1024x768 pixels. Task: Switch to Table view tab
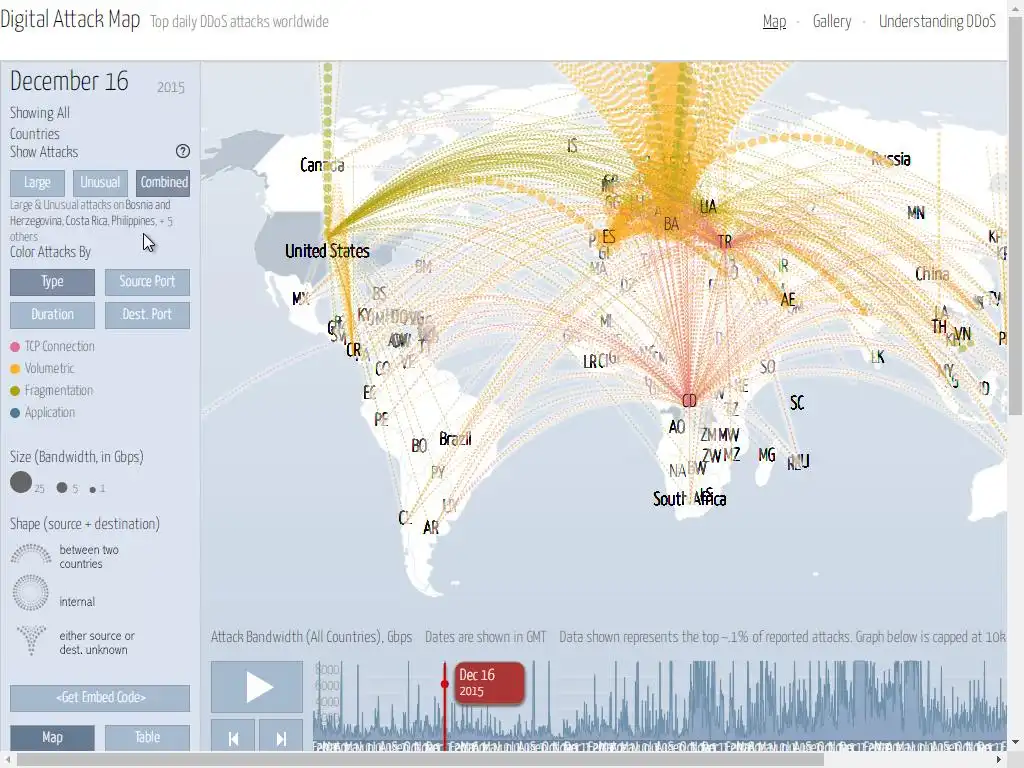pos(147,737)
